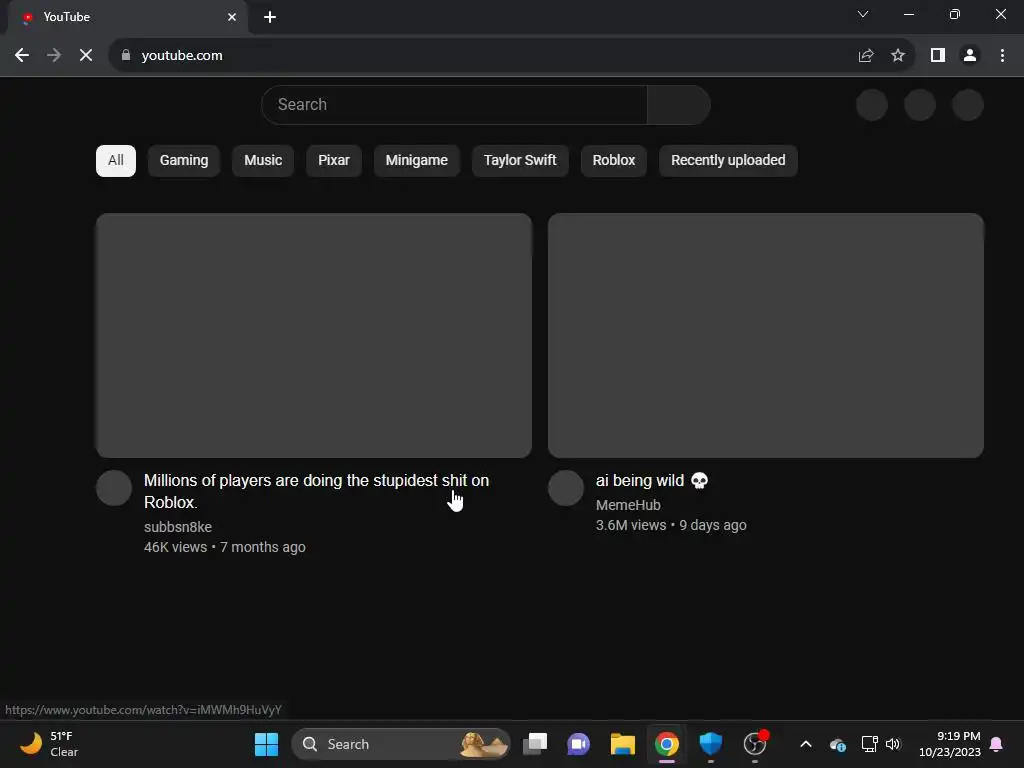Open OBS Studio from the taskbar
The width and height of the screenshot is (1024, 768).
tap(755, 744)
